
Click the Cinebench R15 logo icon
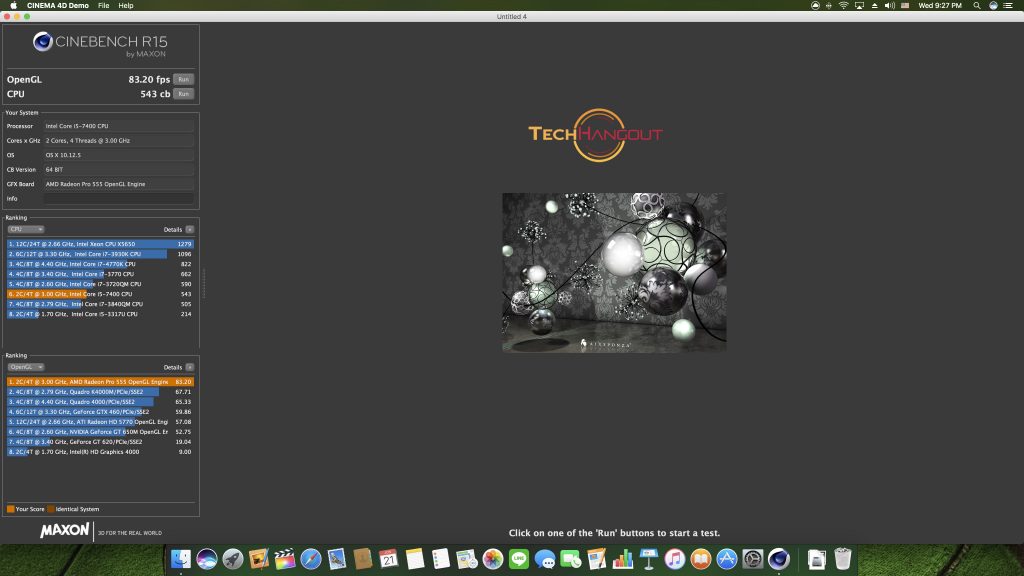click(42, 42)
